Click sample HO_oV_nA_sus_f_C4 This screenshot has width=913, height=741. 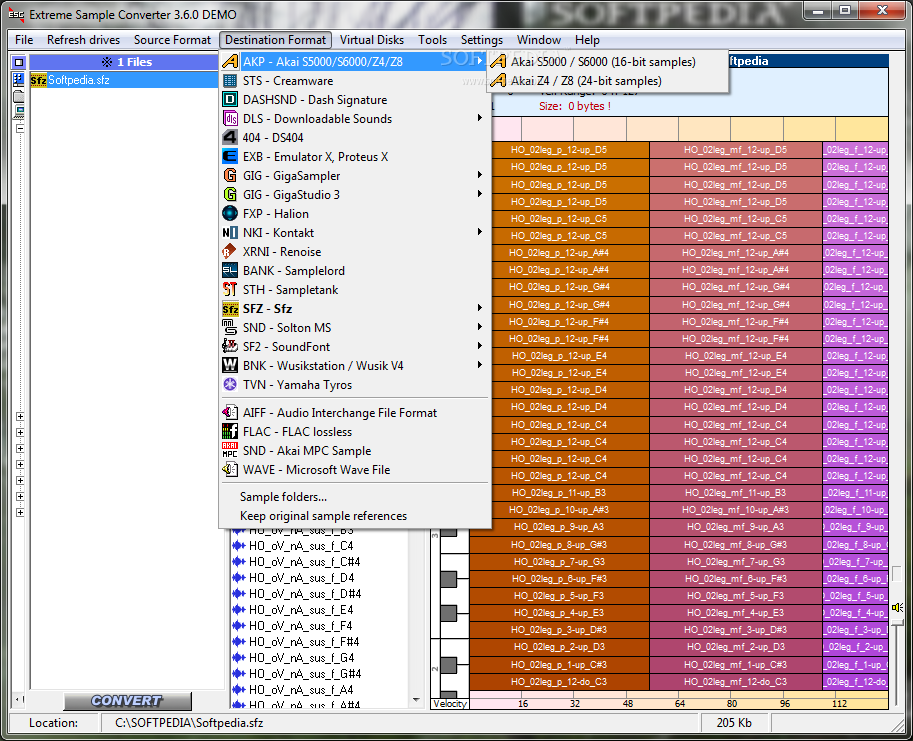click(300, 546)
